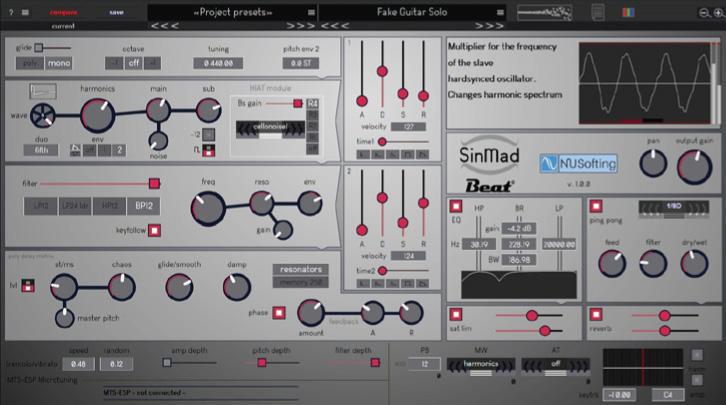Click the chaos knob
Viewport: 726px width, 405px height.
122,287
